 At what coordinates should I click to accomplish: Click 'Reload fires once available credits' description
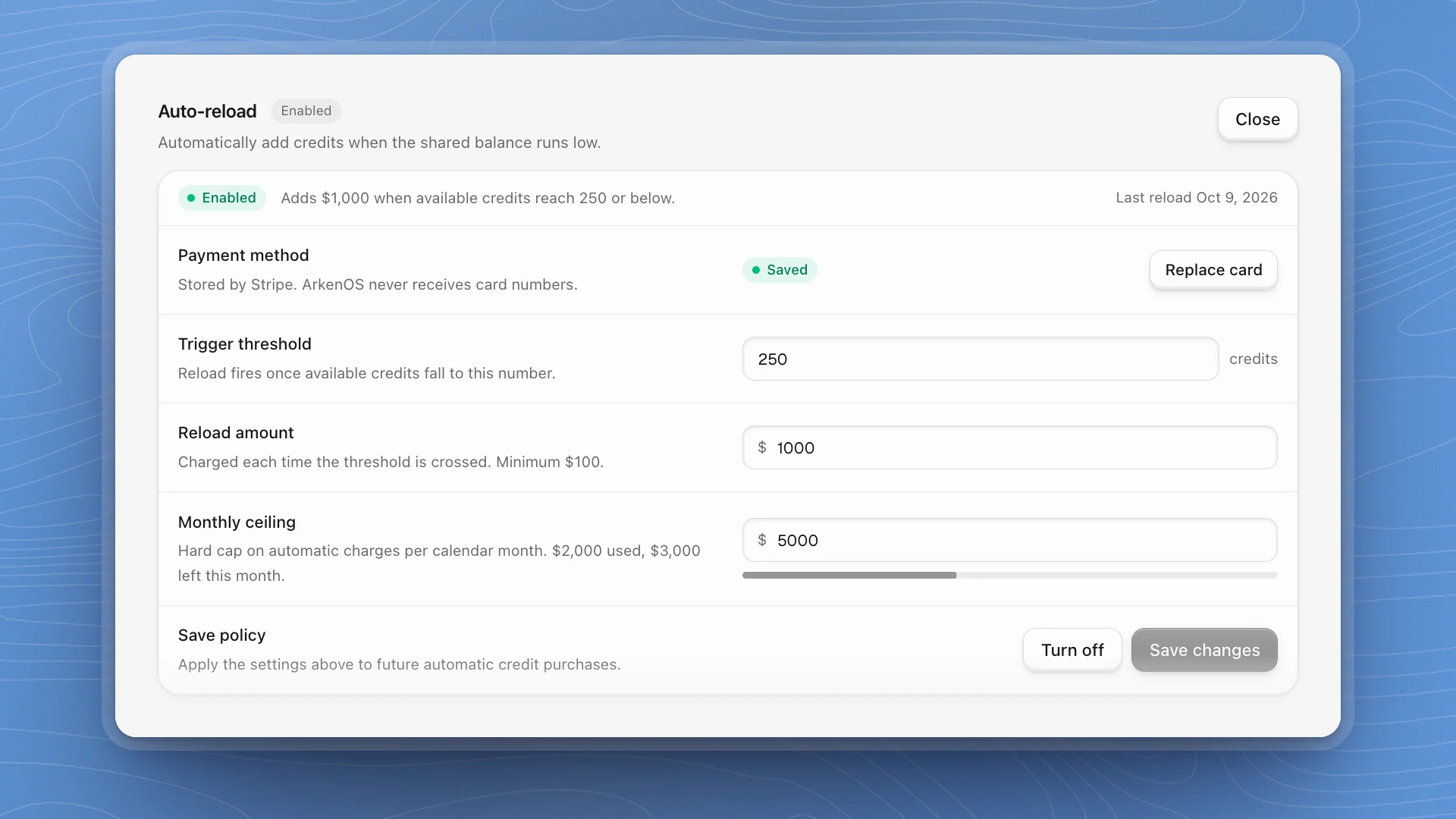[366, 373]
